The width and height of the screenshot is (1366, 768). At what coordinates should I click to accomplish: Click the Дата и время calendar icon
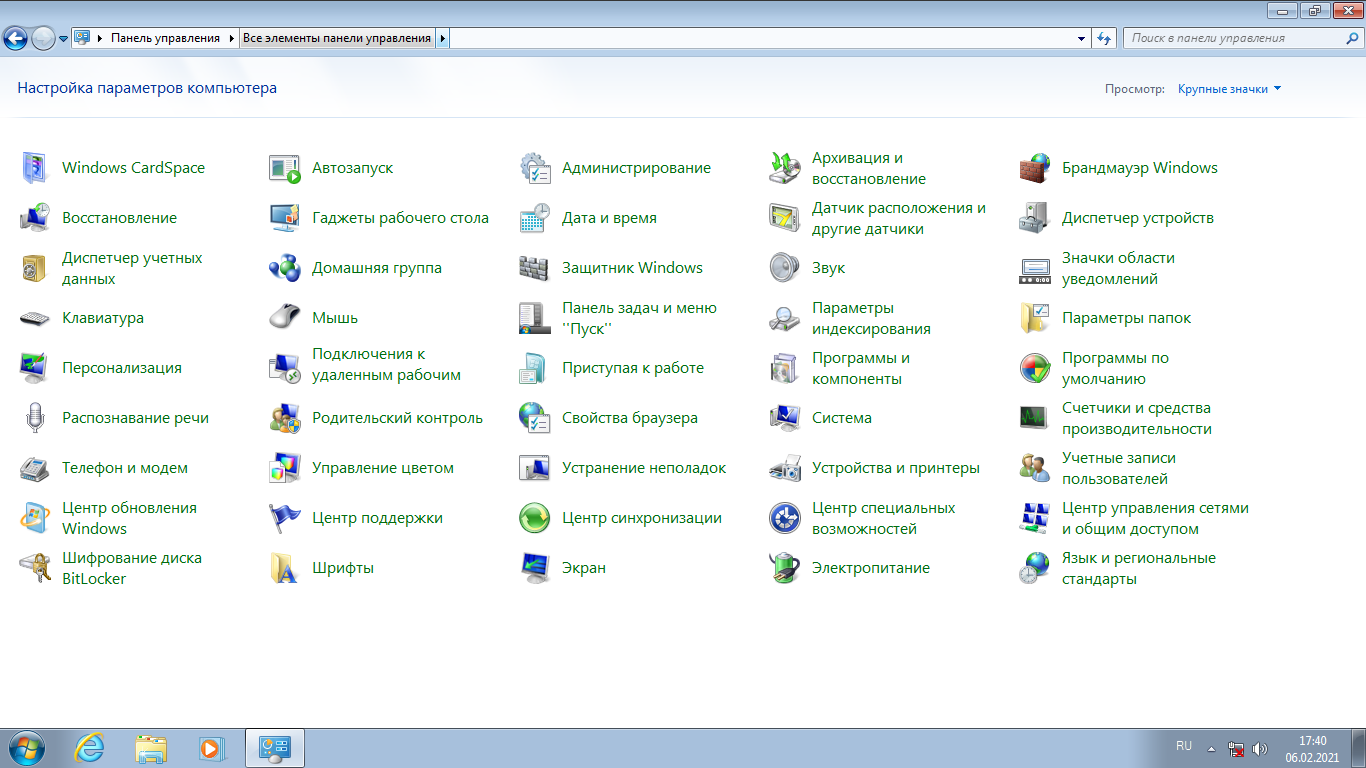[x=535, y=218]
